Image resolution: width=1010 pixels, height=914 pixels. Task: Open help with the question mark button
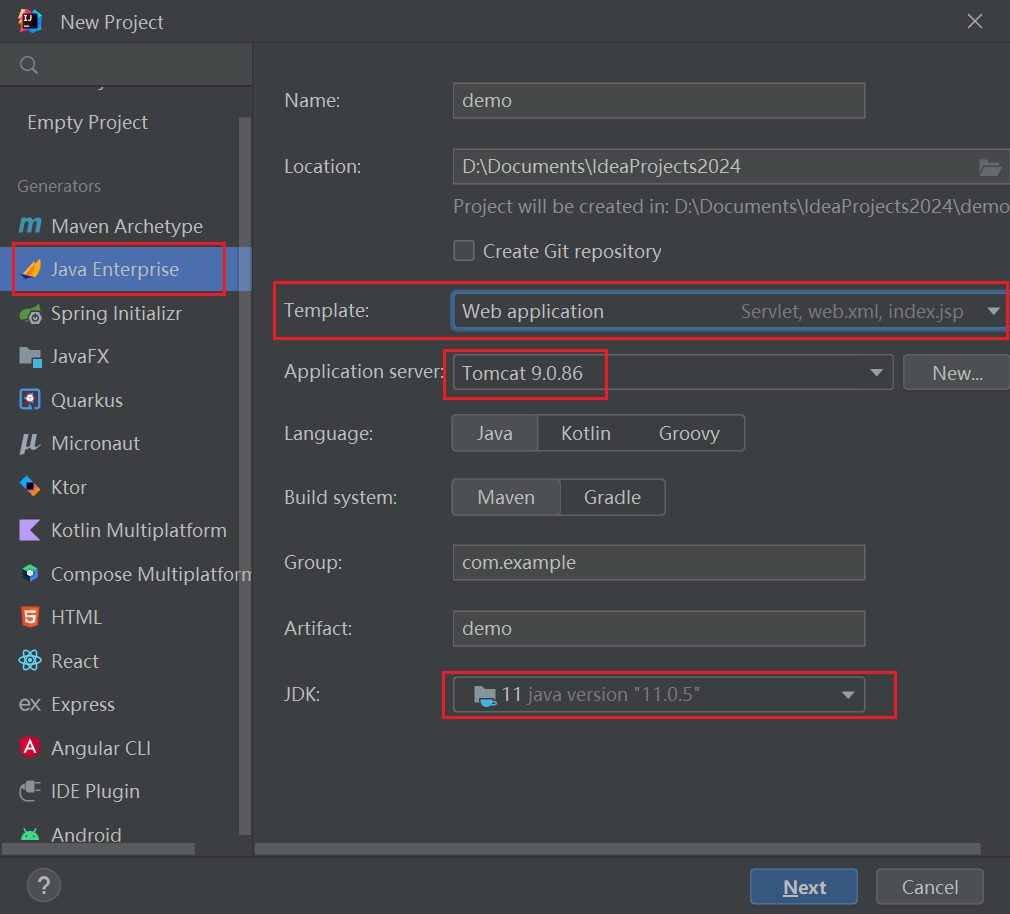(x=44, y=886)
